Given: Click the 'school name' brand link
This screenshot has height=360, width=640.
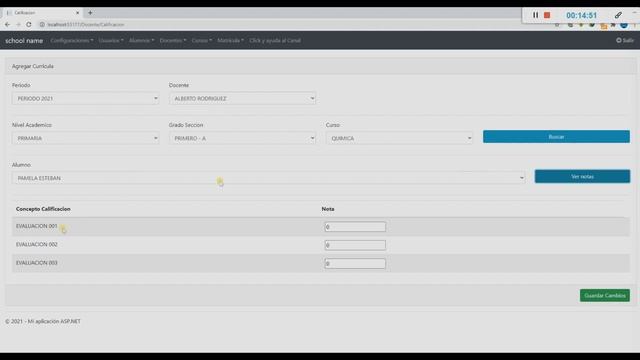Looking at the screenshot, I should point(24,40).
